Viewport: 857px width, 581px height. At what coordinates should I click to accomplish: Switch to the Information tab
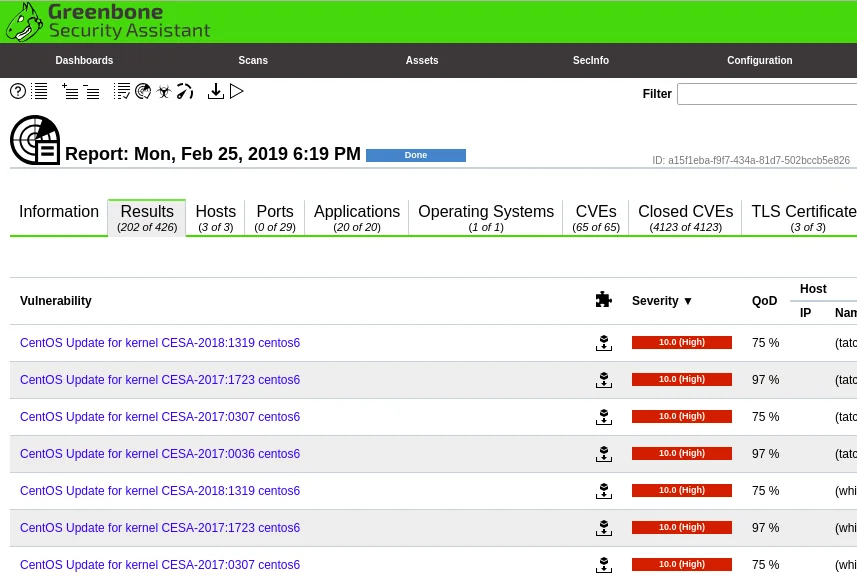59,212
